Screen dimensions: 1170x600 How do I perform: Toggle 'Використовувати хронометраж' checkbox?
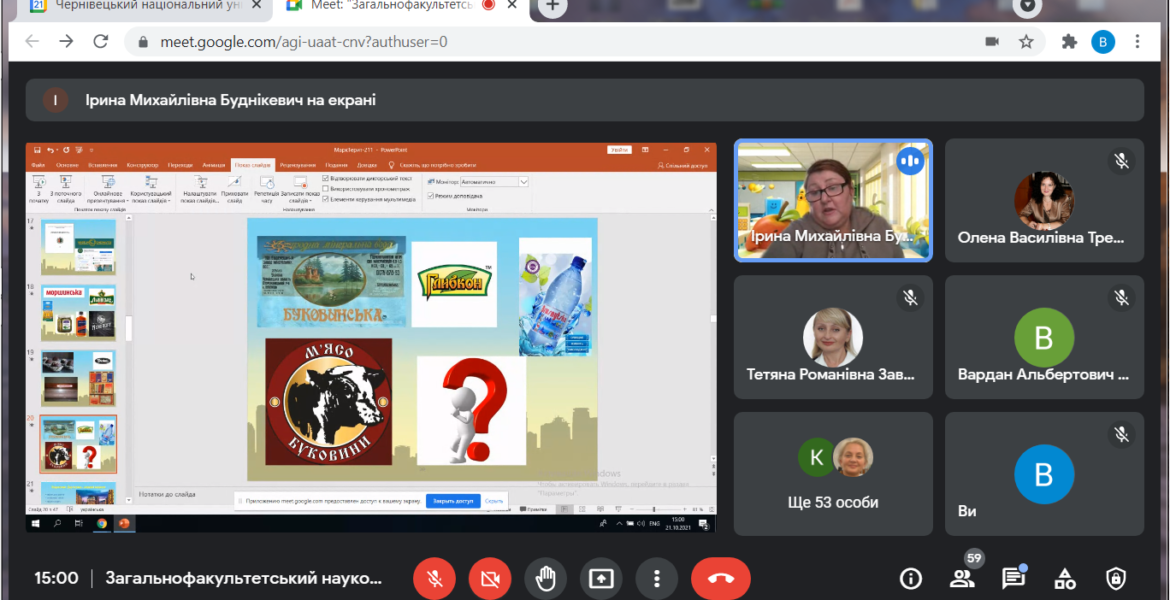325,190
